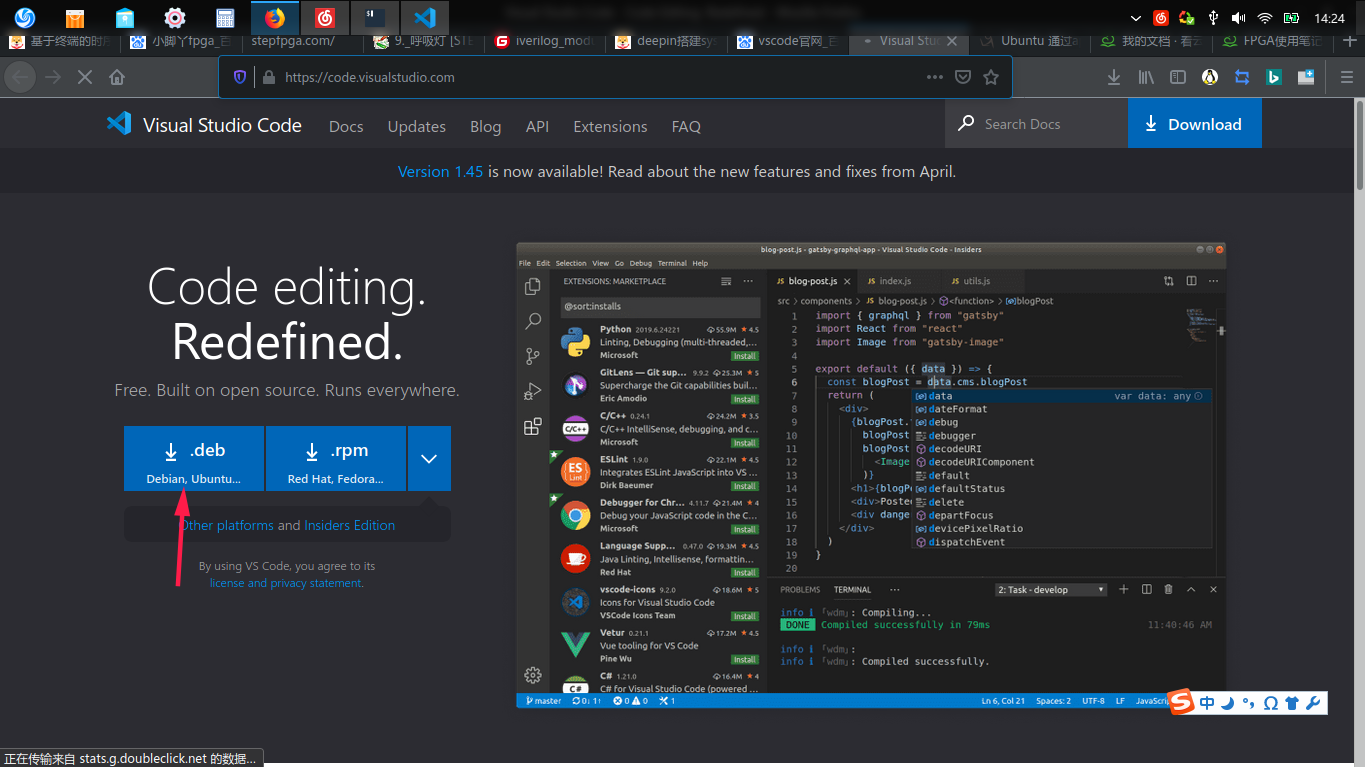This screenshot has width=1365, height=767.
Task: Open the API menu item
Action: (x=538, y=127)
